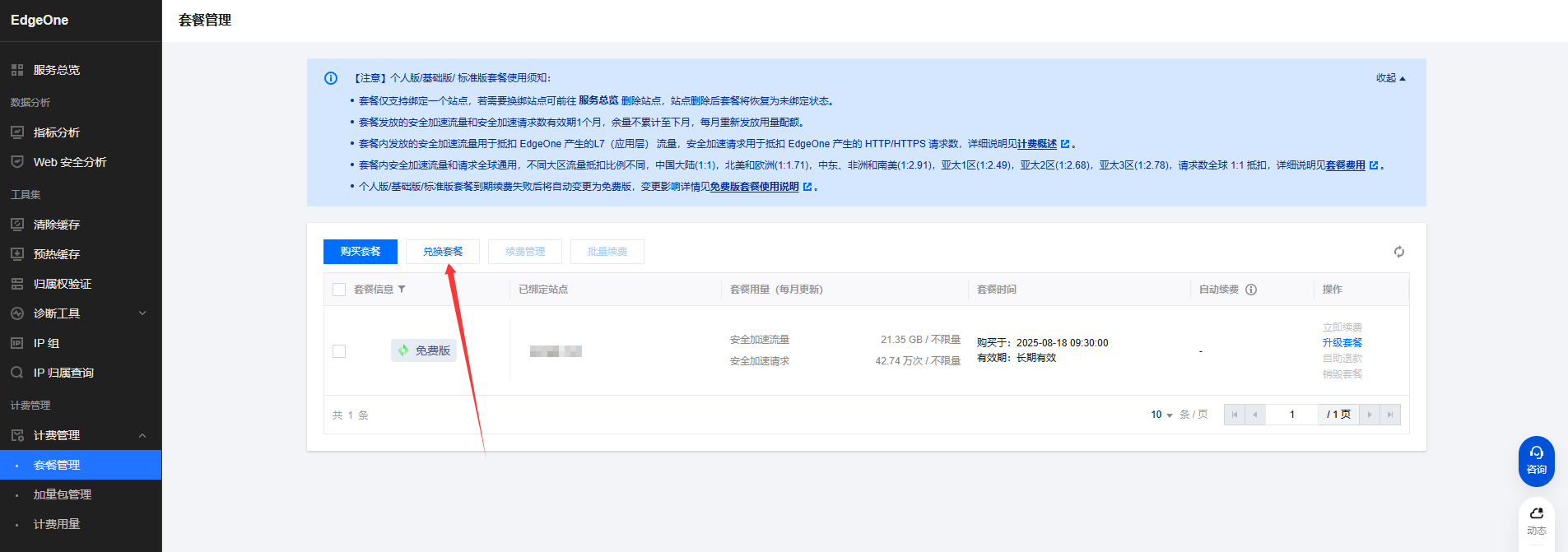Open the 10 条/页 page size dropdown
This screenshot has width=1568, height=552.
click(1161, 415)
